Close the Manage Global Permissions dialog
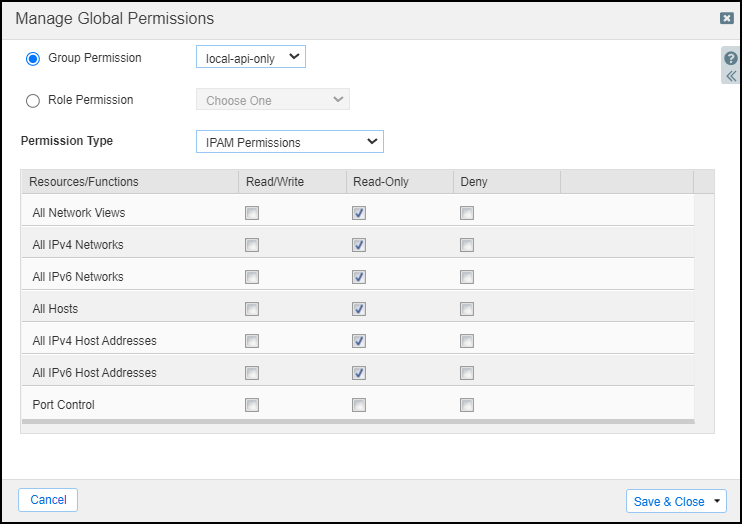Viewport: 742px width, 524px height. [726, 18]
